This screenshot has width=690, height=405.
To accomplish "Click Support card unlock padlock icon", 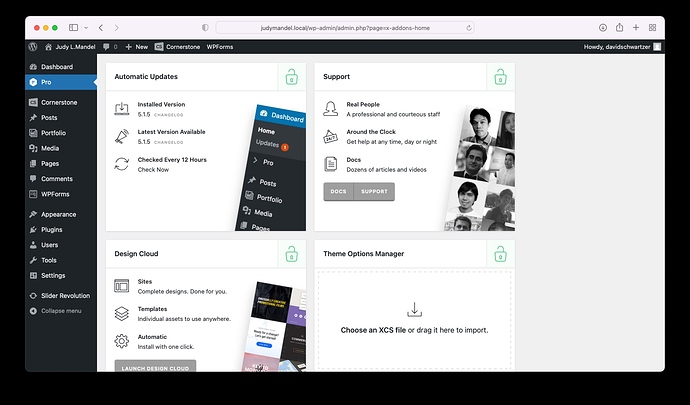I will point(500,77).
